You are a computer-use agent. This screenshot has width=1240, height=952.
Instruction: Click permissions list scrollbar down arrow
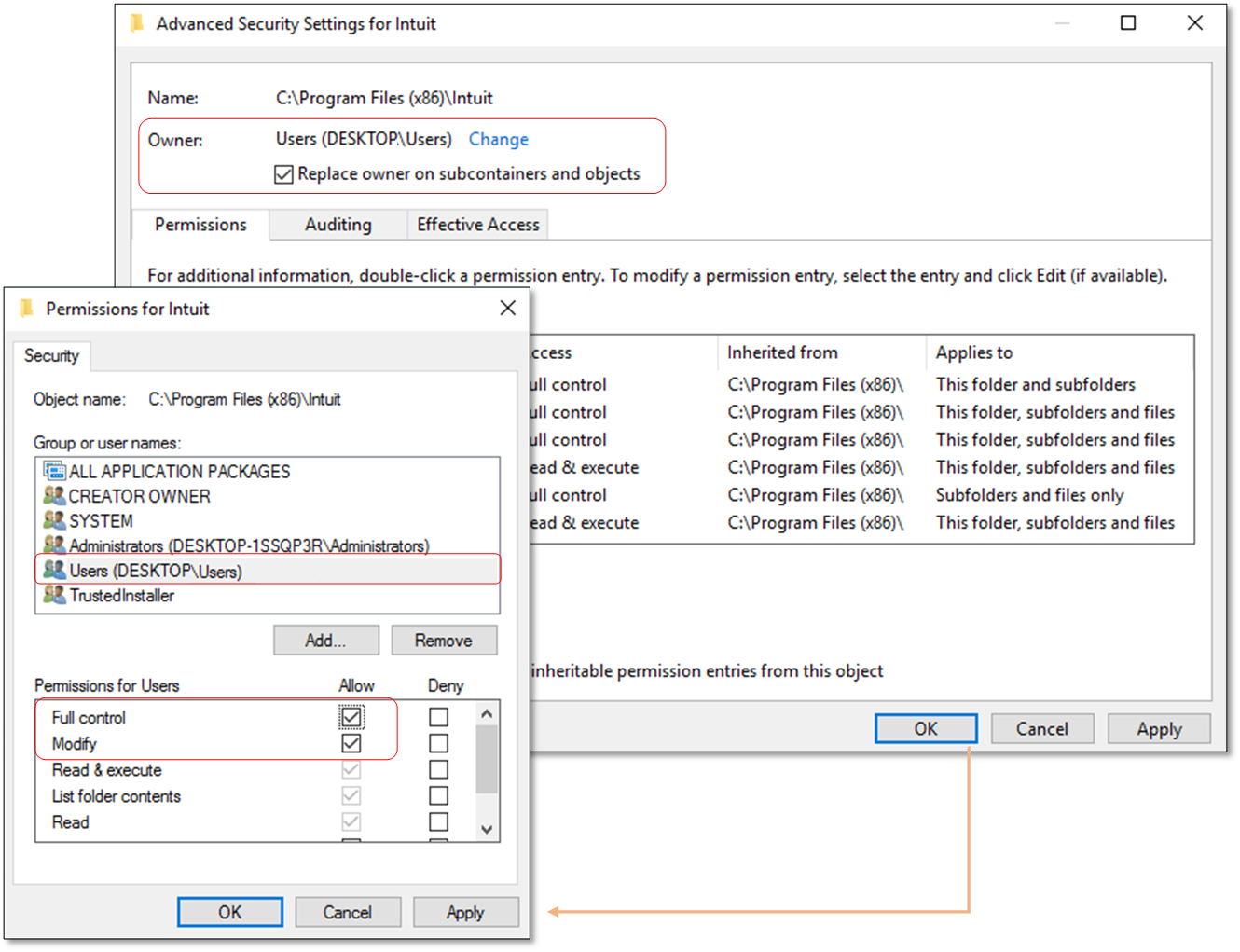pyautogui.click(x=487, y=829)
